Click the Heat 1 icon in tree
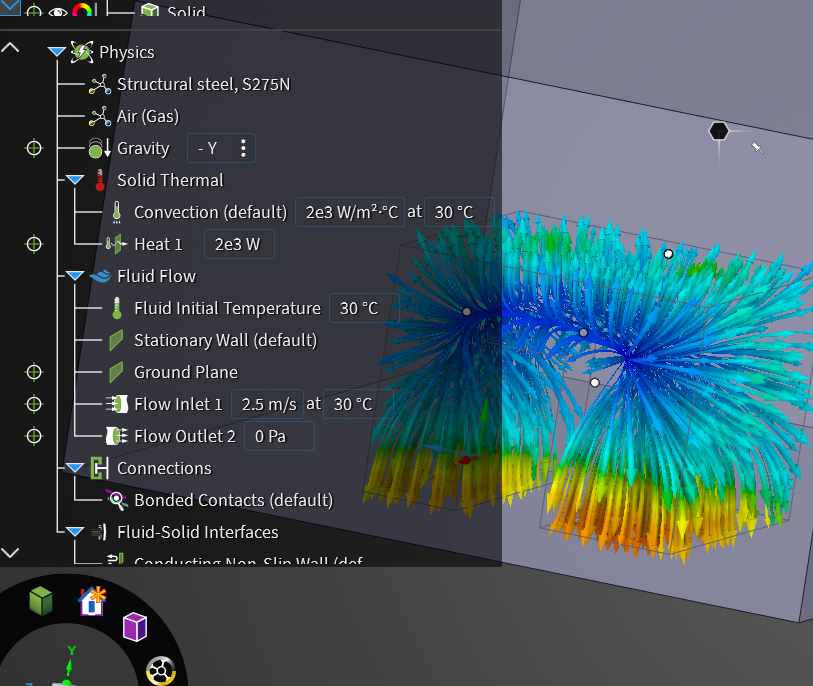This screenshot has width=813, height=686. pos(116,244)
